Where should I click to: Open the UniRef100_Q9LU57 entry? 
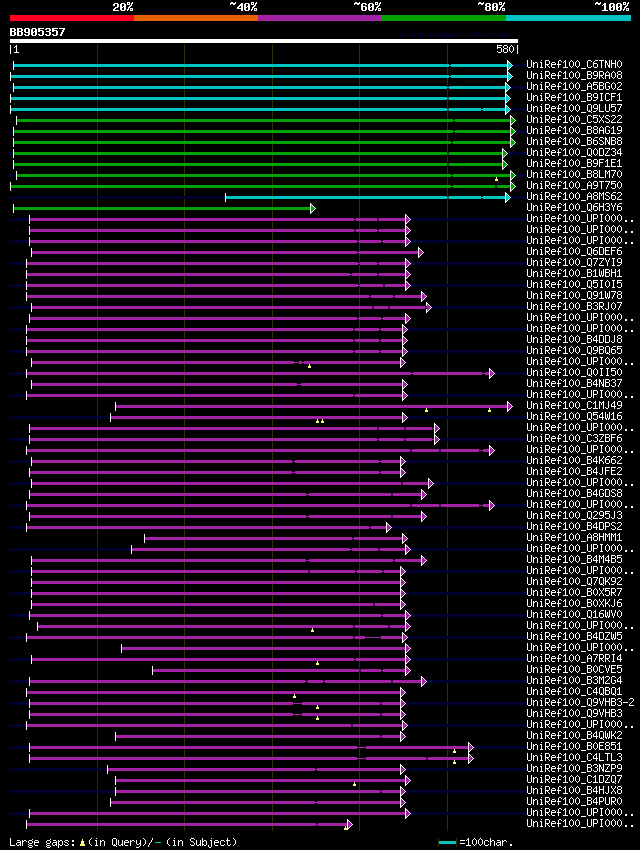click(574, 108)
